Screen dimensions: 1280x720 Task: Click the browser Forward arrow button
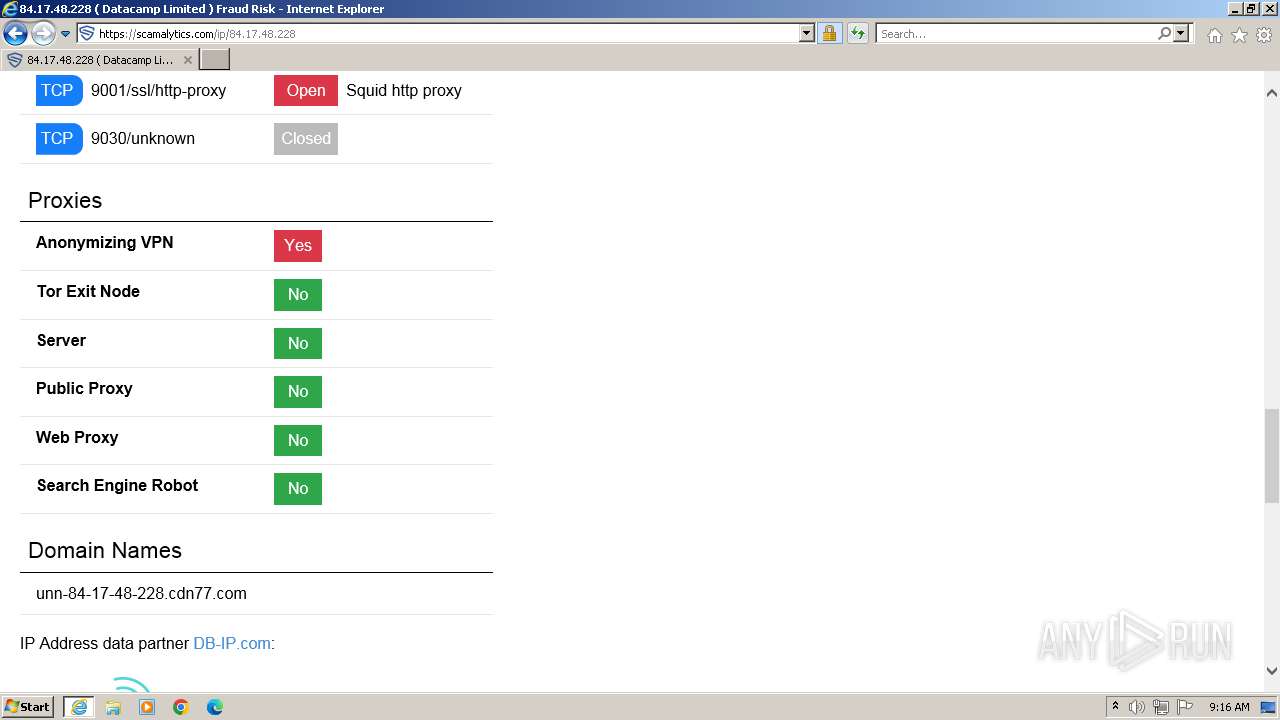[x=43, y=34]
